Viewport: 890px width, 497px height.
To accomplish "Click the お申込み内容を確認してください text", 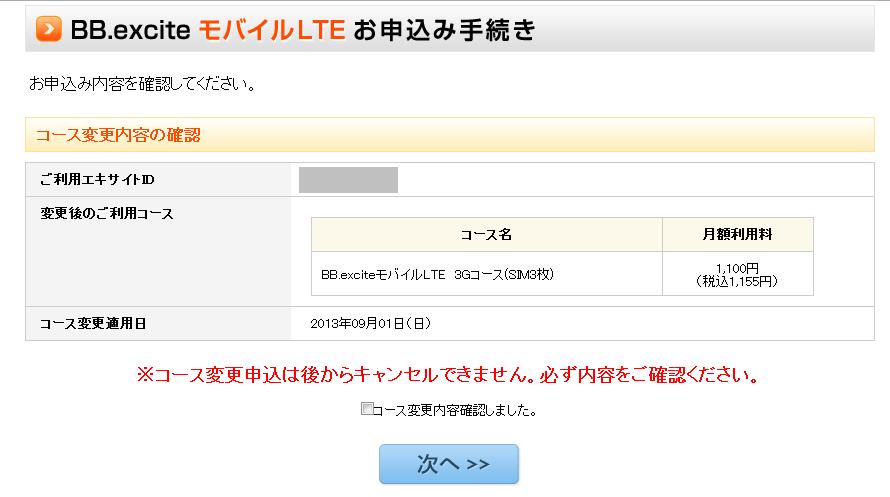I will point(142,84).
